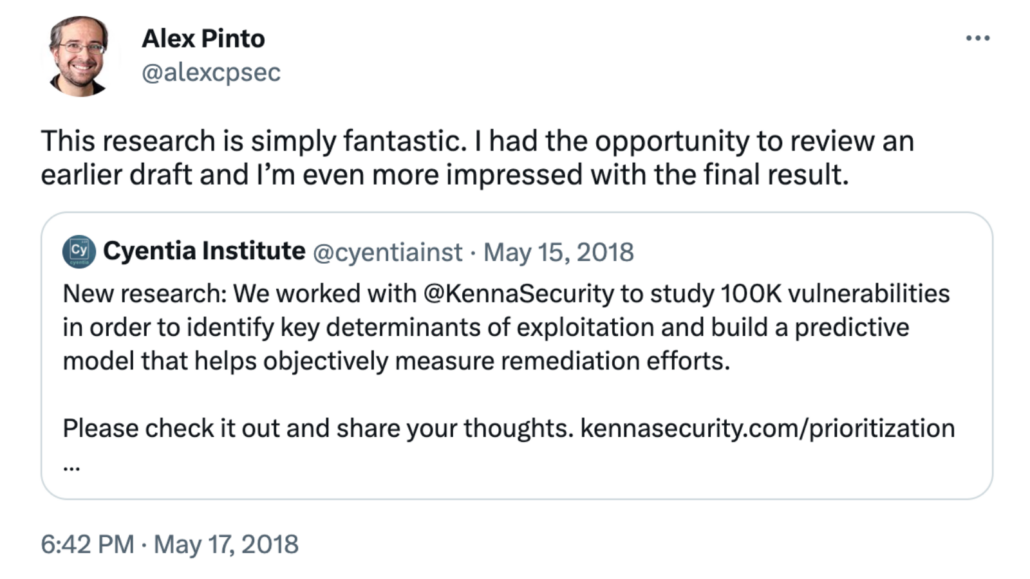Click the "100K vulnerabilities" phrase
The image size is (1030, 579).
pyautogui.click(x=835, y=294)
